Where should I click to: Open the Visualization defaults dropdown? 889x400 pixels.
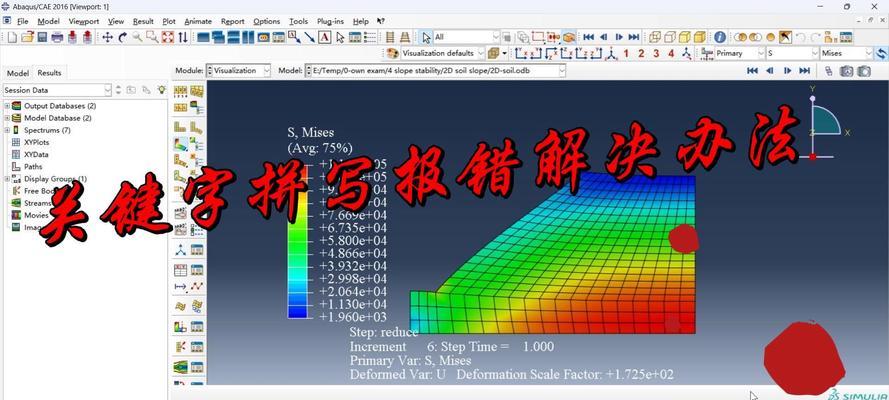point(443,53)
